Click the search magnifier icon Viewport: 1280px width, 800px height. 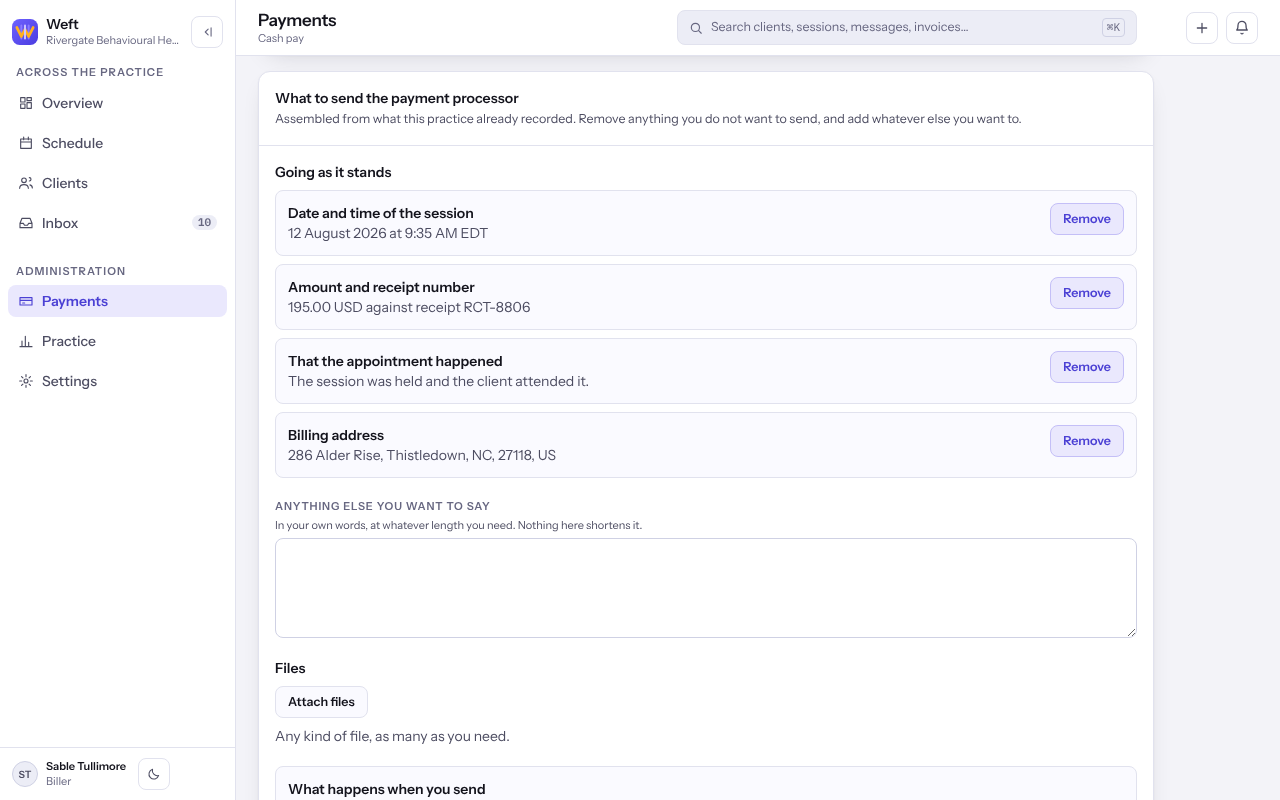[x=696, y=28]
